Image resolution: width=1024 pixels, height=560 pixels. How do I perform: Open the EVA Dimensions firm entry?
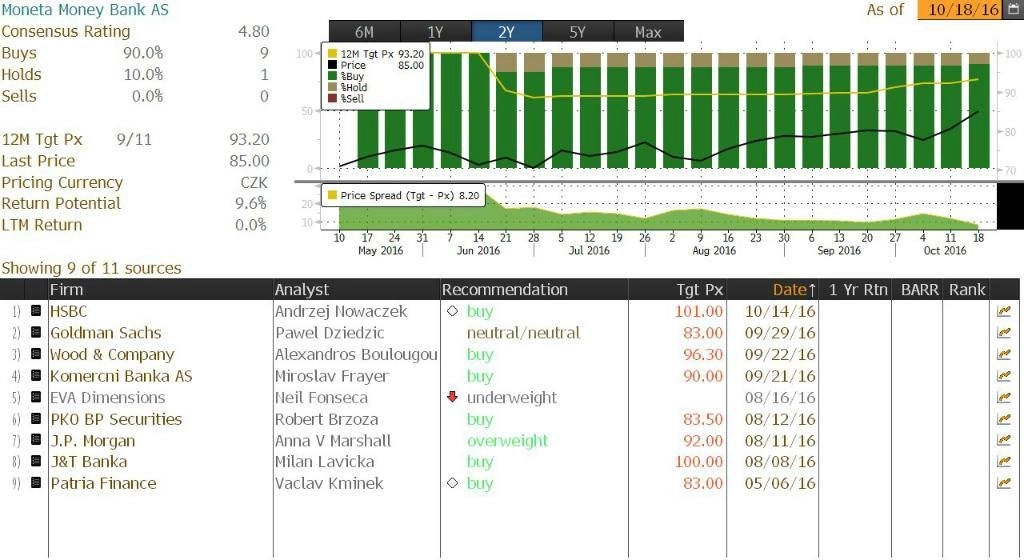tap(107, 397)
